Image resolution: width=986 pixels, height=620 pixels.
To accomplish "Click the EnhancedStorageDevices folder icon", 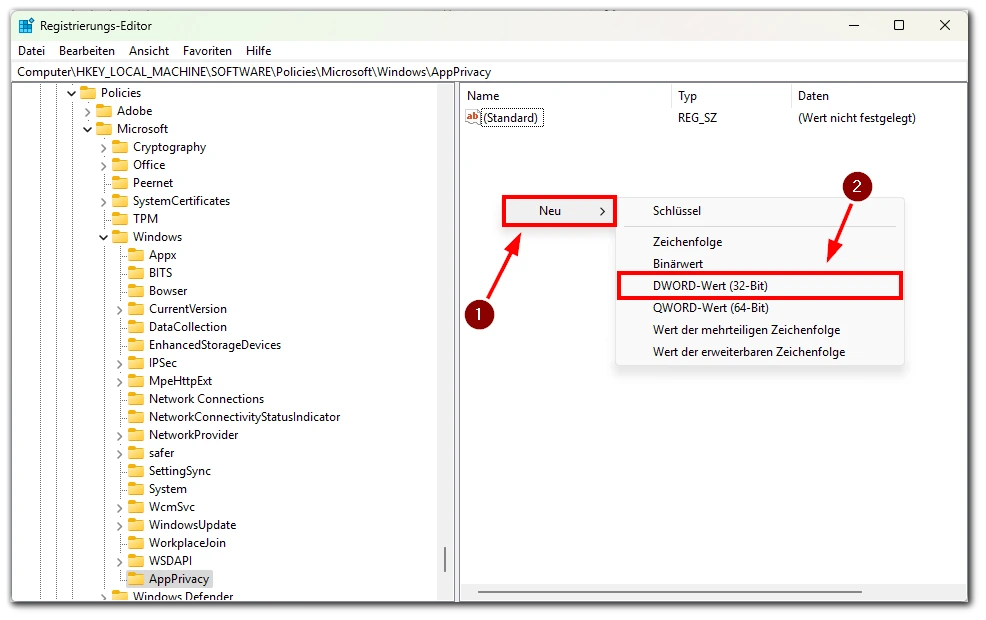I will [136, 345].
